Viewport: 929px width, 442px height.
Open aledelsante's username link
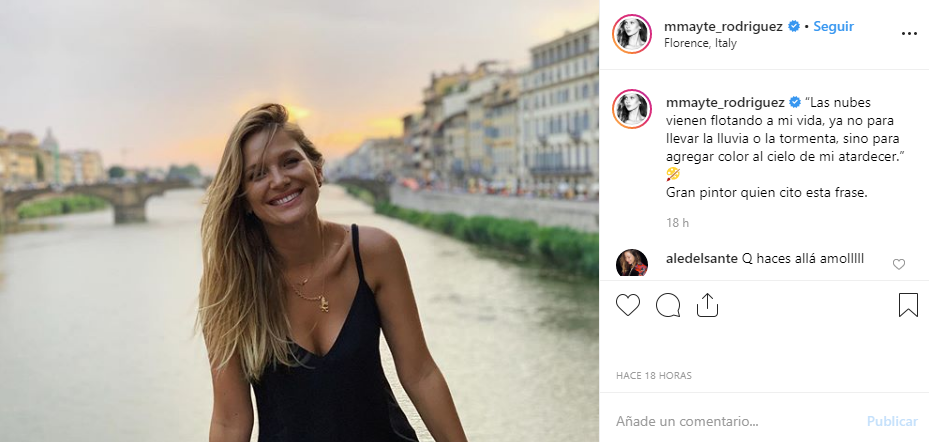(701, 259)
